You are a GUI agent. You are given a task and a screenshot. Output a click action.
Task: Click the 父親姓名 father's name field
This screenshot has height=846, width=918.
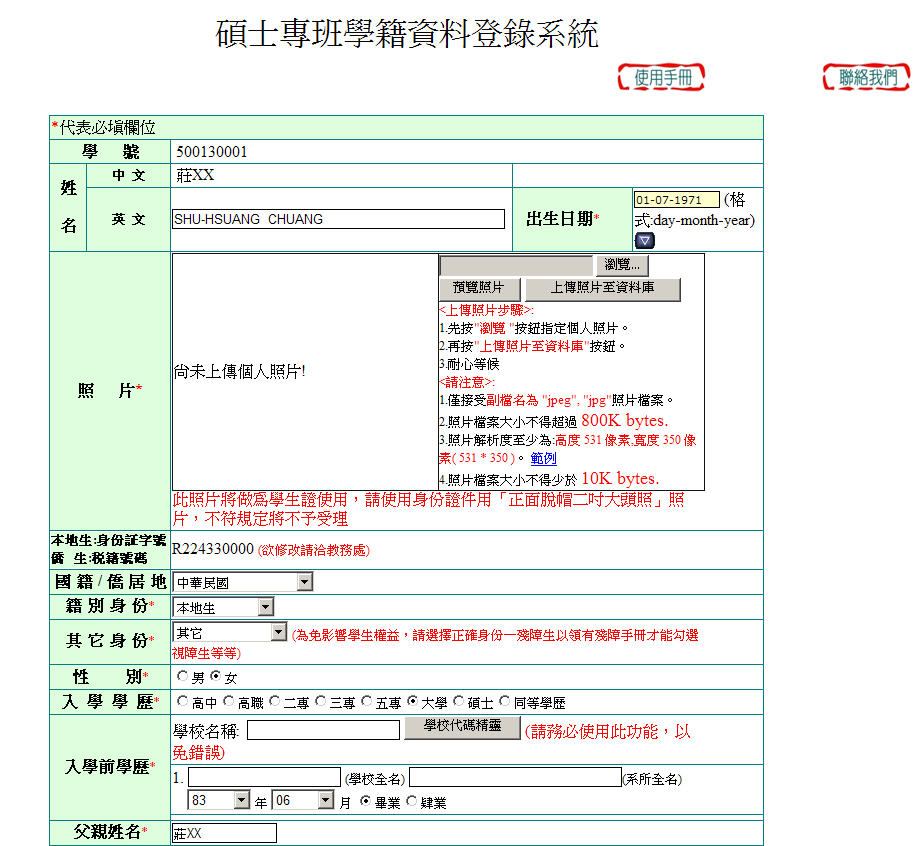(224, 833)
